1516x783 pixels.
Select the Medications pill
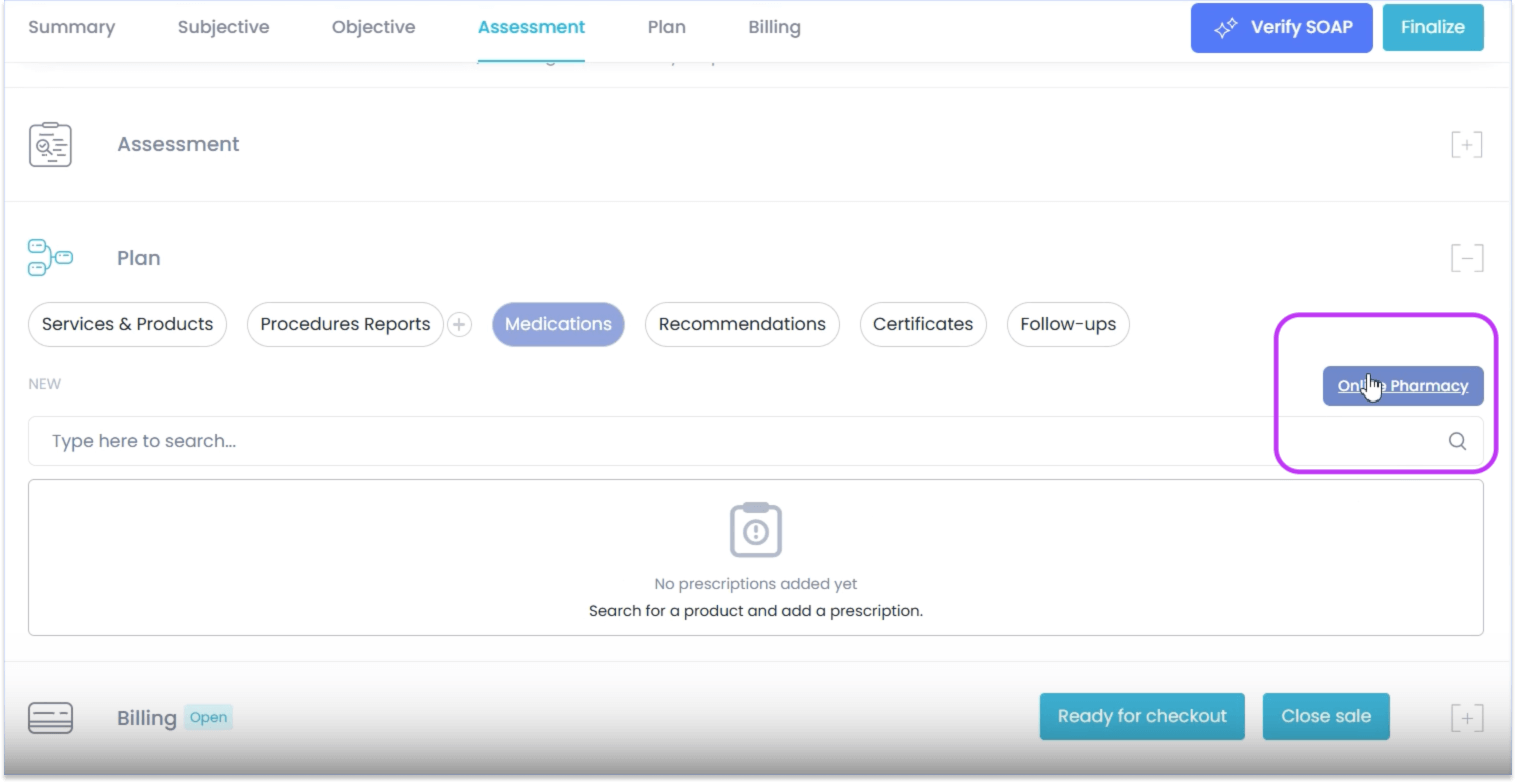[558, 324]
